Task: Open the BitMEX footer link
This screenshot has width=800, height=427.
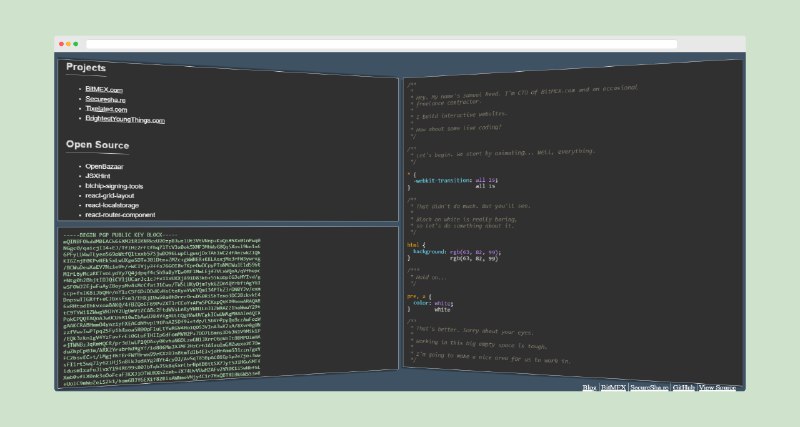Action: (613, 387)
